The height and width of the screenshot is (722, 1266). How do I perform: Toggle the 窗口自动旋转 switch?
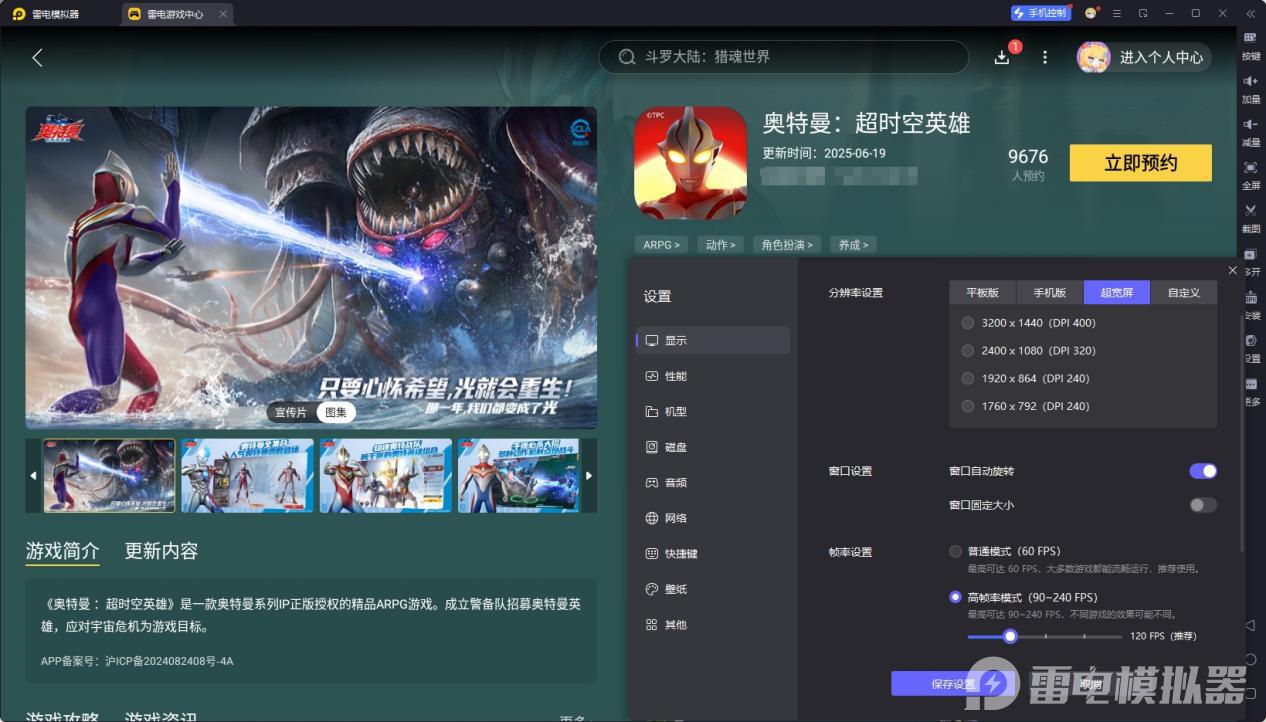tap(1202, 471)
